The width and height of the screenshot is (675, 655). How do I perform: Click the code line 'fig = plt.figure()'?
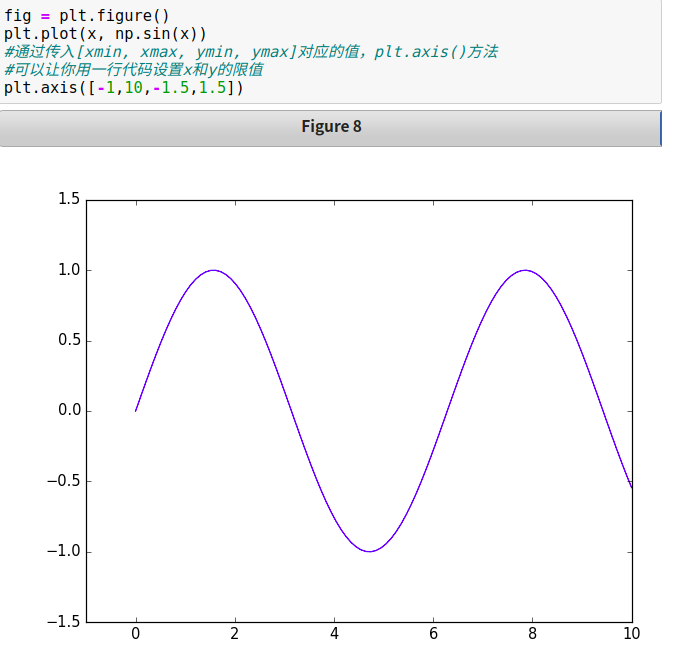click(x=87, y=16)
